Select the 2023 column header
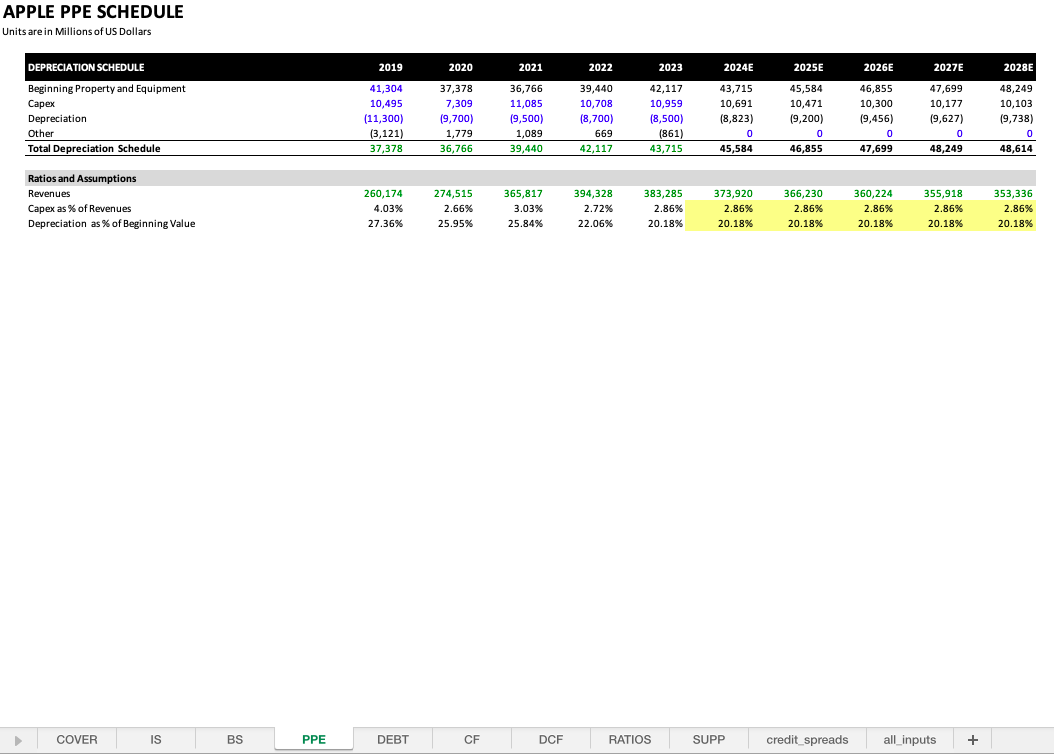Viewport: 1054px width, 754px height. pos(670,67)
